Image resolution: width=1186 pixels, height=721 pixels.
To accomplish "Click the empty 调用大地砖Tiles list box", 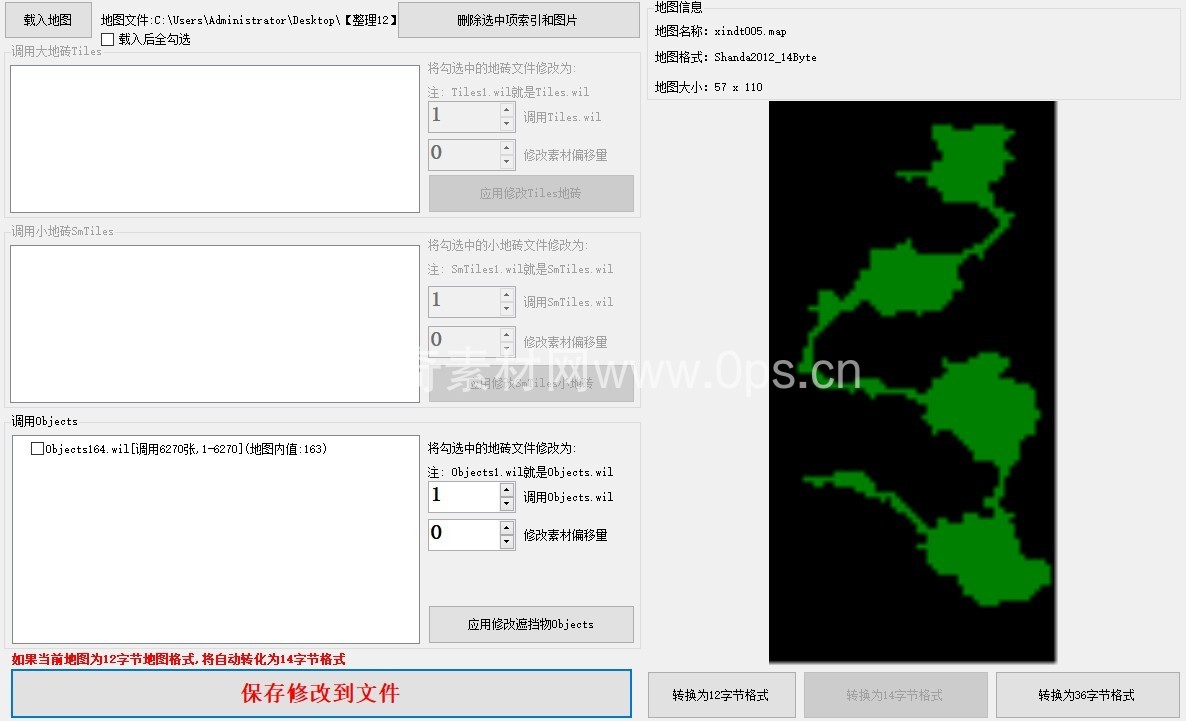I will pyautogui.click(x=214, y=139).
